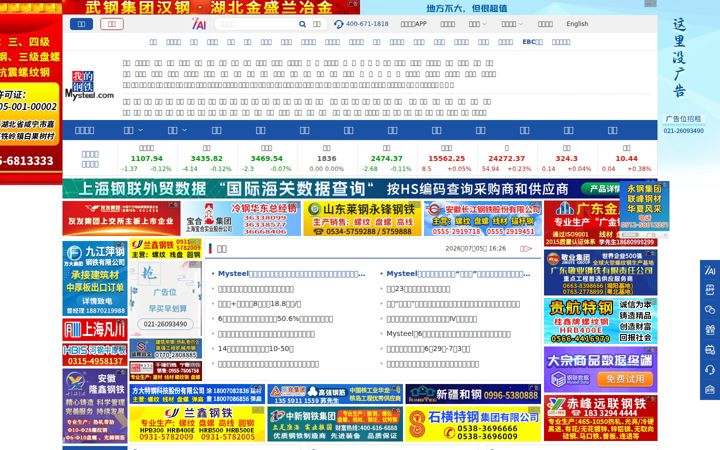Expand second chevron item in blue navigation bar
The width and height of the screenshot is (720, 450).
177,130
